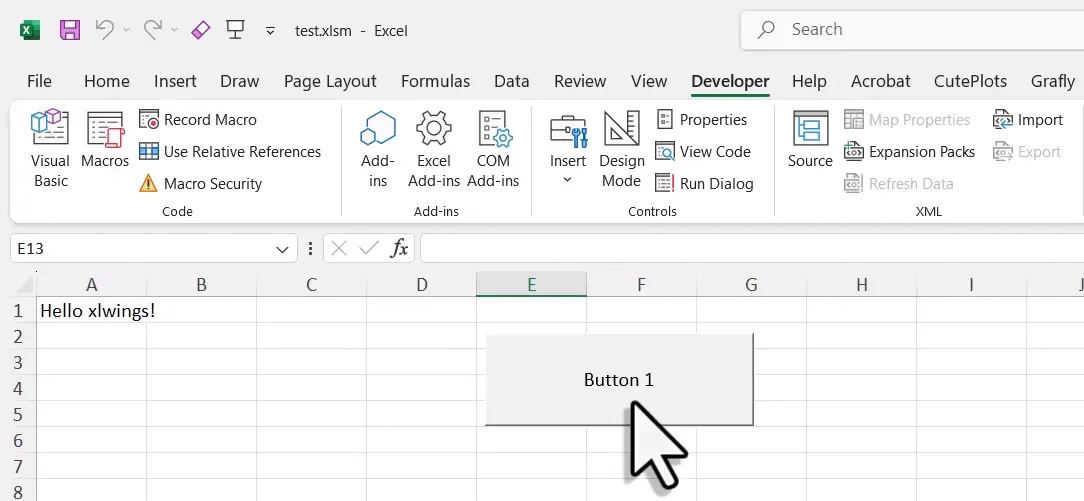Image resolution: width=1084 pixels, height=501 pixels.
Task: Open COM Add-ins dialog
Action: point(493,149)
